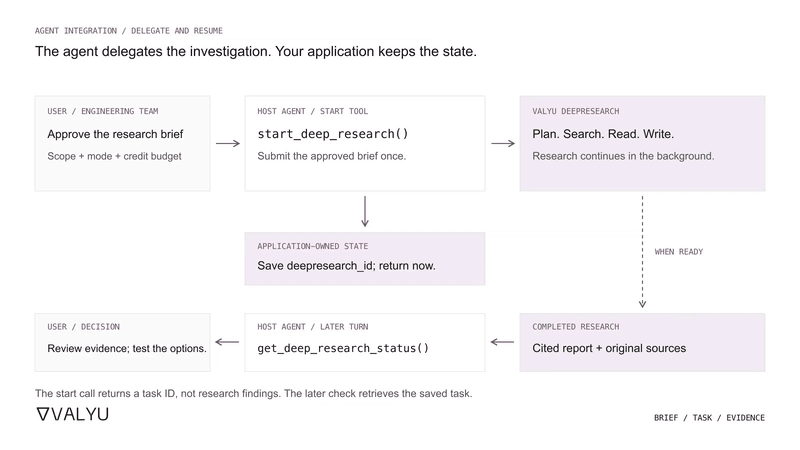Click 'VALYU DEEPRESEARCH' label
This screenshot has height=450, width=800.
coord(576,111)
